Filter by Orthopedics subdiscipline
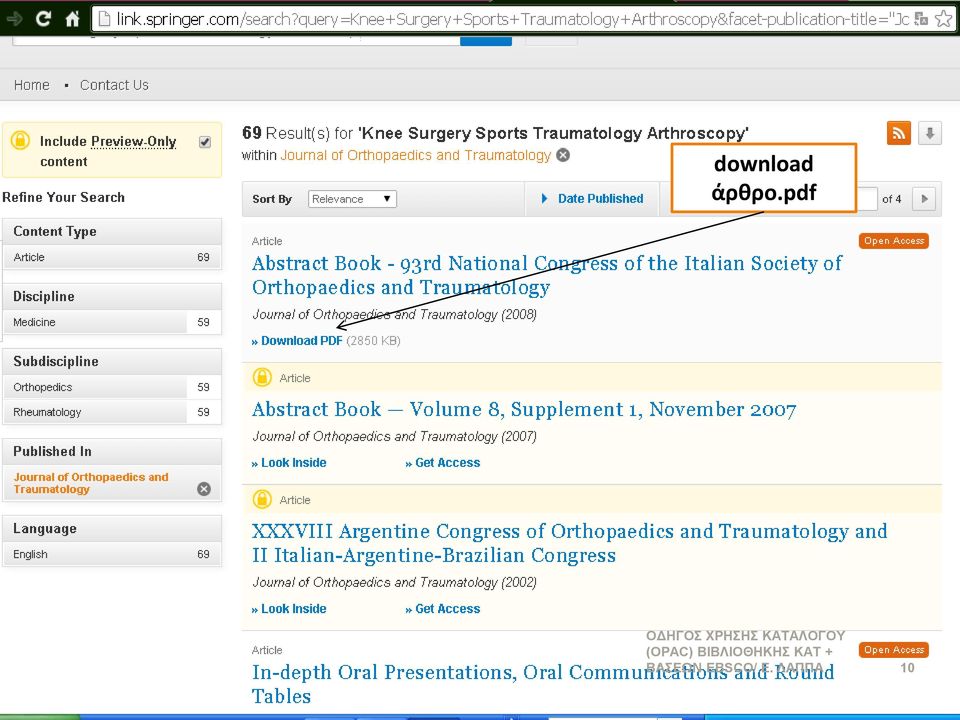960x720 pixels. 111,387
